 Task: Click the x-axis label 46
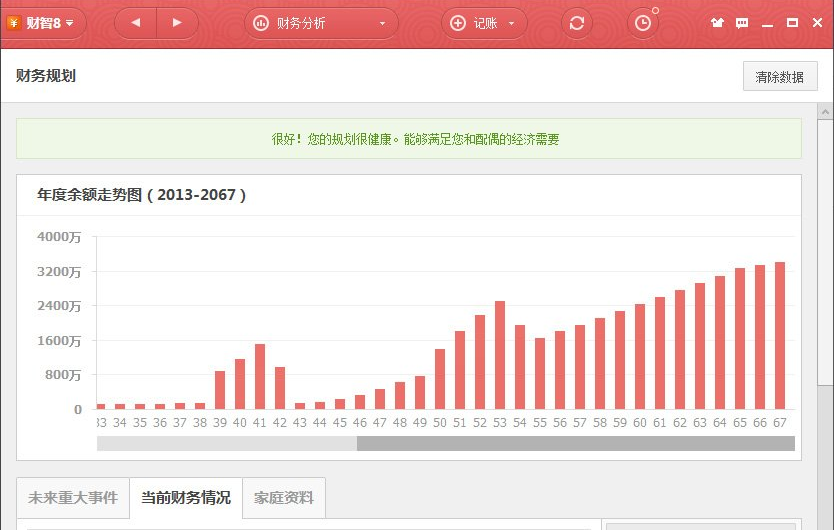pos(360,423)
